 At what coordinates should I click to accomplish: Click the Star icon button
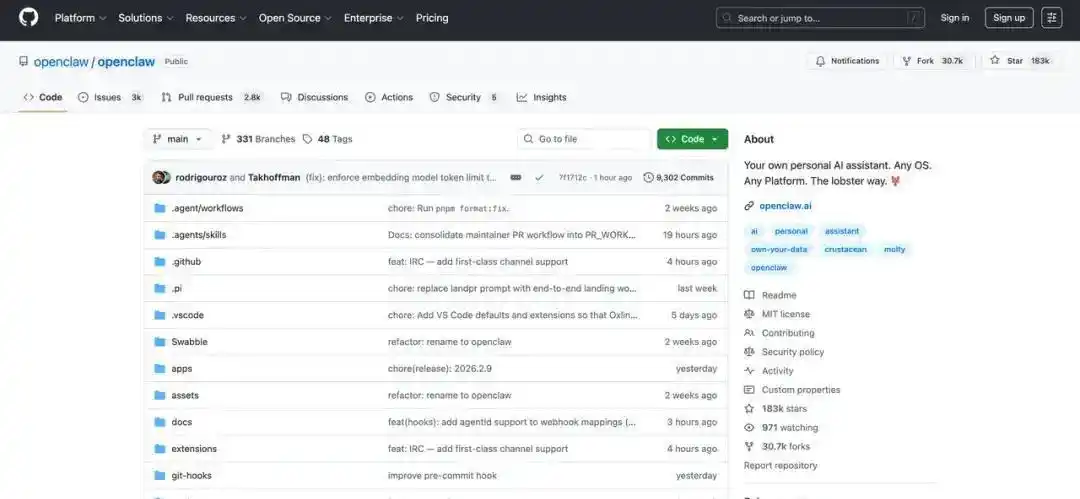click(995, 61)
